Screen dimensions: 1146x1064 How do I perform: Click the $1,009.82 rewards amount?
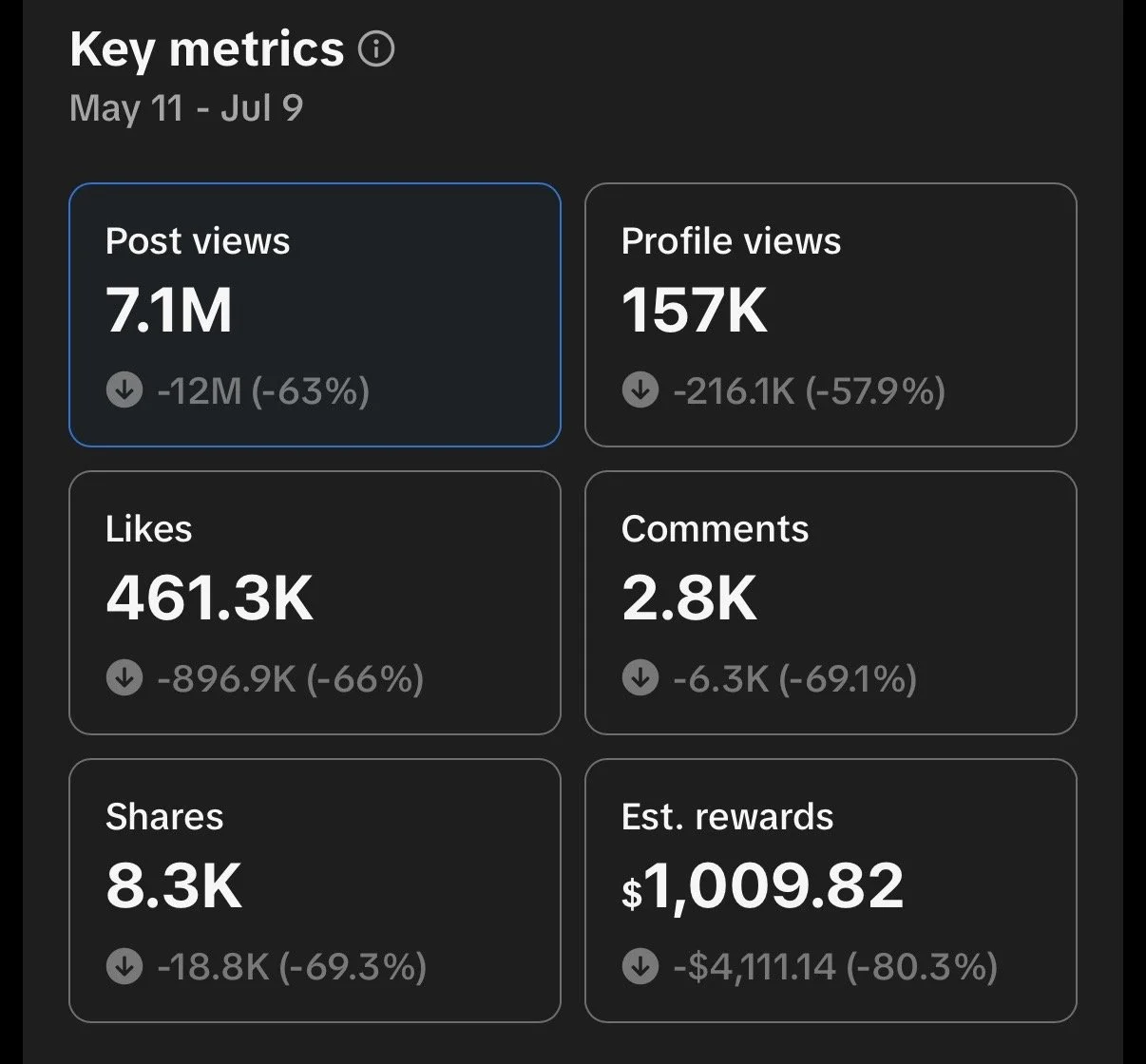click(x=762, y=885)
